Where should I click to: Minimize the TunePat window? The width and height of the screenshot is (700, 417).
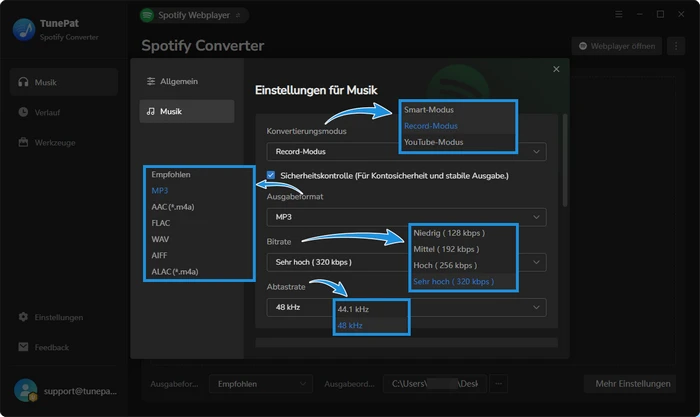click(640, 14)
